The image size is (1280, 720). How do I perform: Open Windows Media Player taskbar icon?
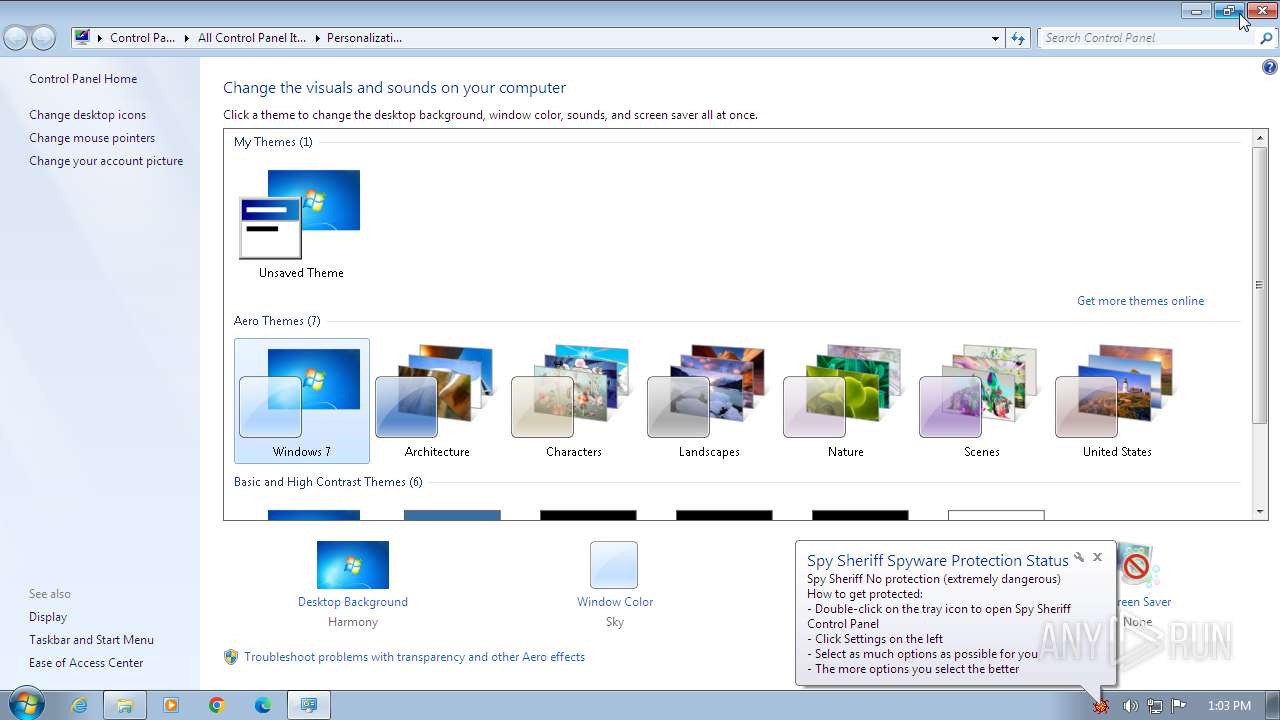(x=170, y=705)
